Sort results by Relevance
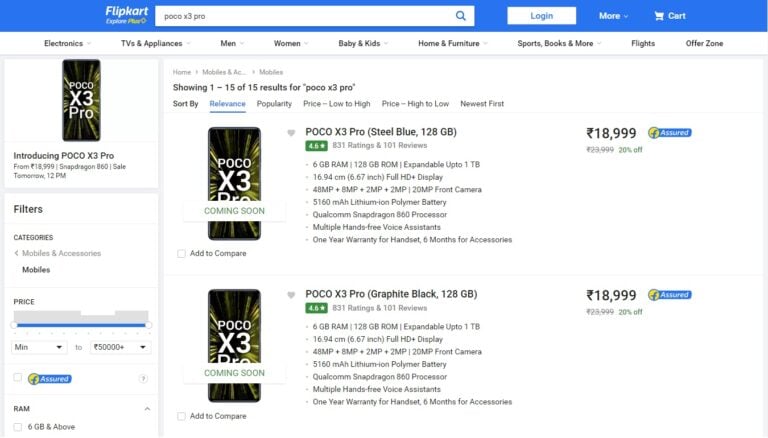 pyautogui.click(x=227, y=104)
